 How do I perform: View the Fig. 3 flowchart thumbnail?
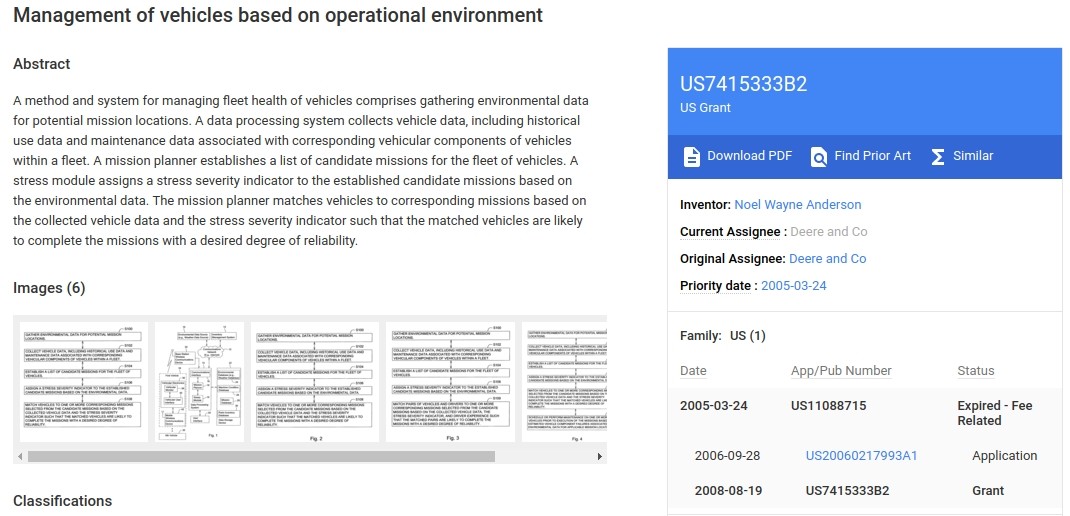tap(450, 381)
